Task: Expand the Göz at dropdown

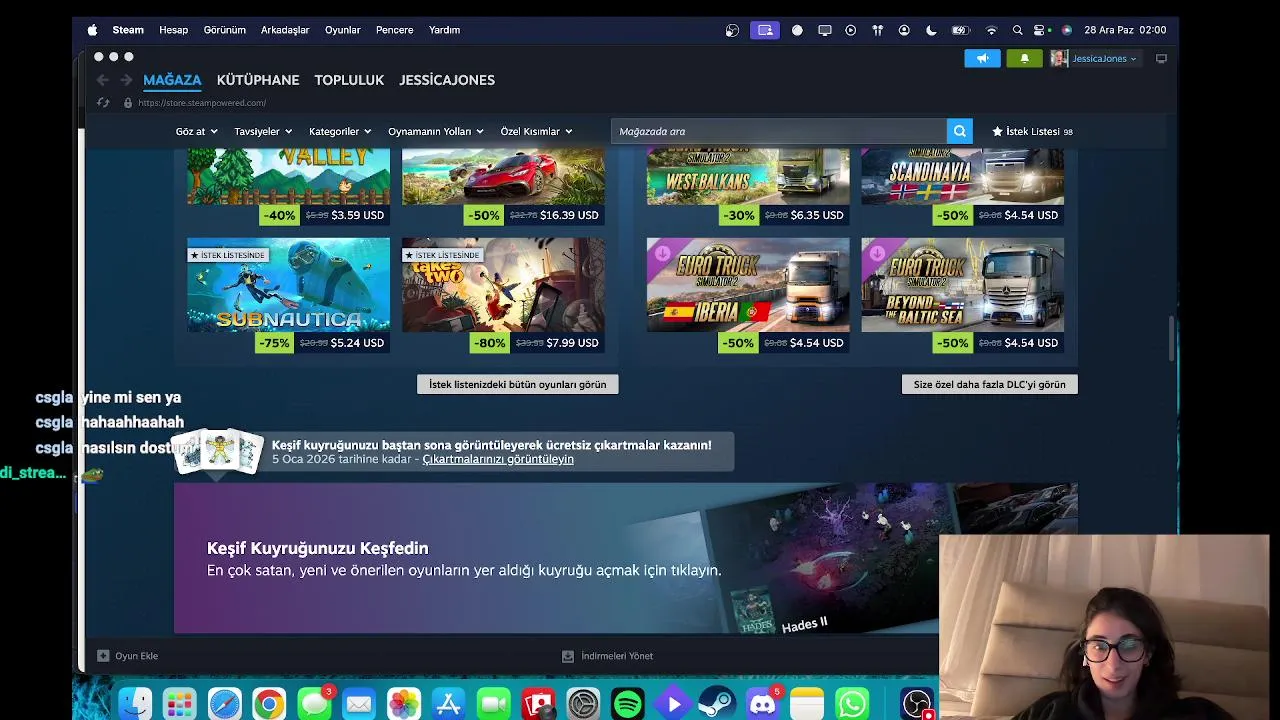Action: (x=195, y=131)
